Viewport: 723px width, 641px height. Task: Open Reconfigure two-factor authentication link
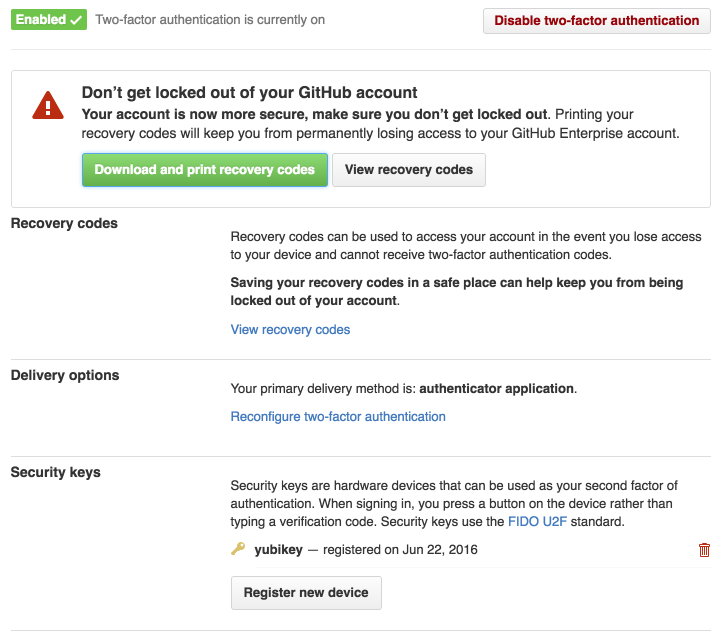point(338,416)
